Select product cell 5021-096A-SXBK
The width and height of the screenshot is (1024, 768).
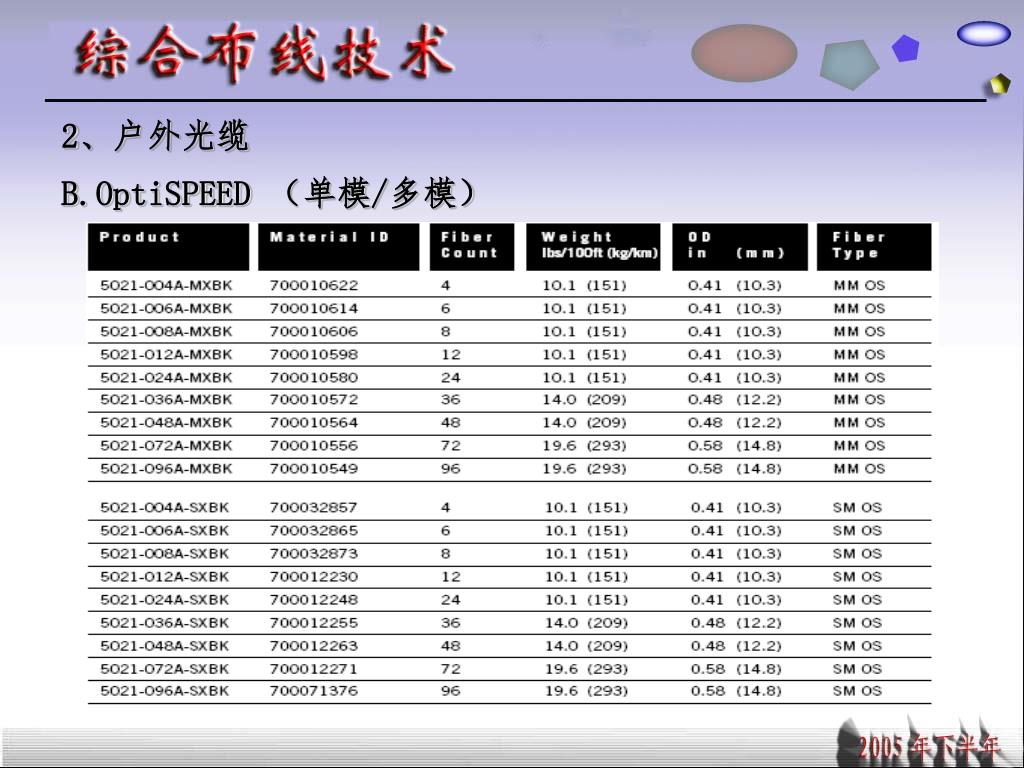[165, 691]
